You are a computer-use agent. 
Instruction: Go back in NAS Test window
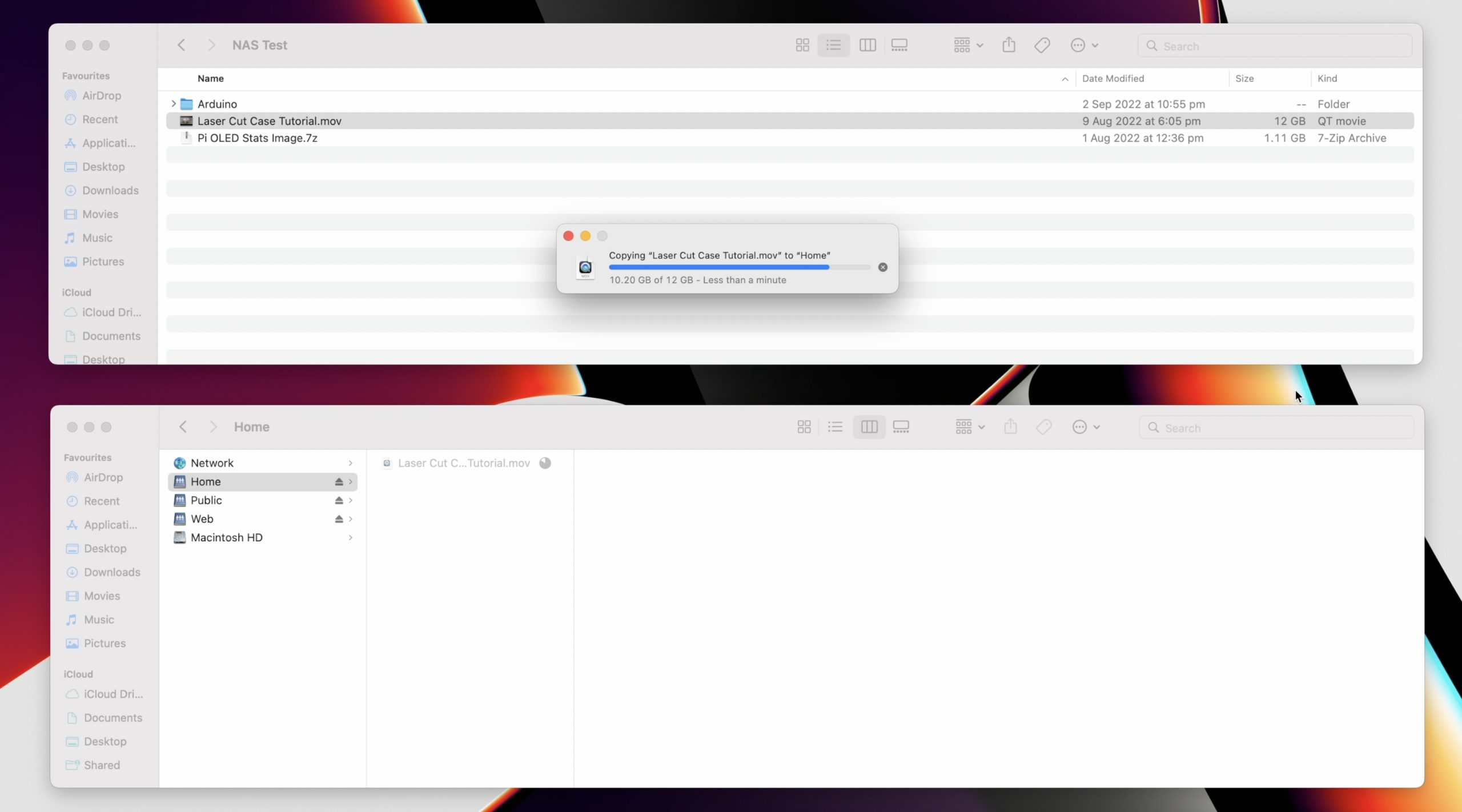[182, 45]
